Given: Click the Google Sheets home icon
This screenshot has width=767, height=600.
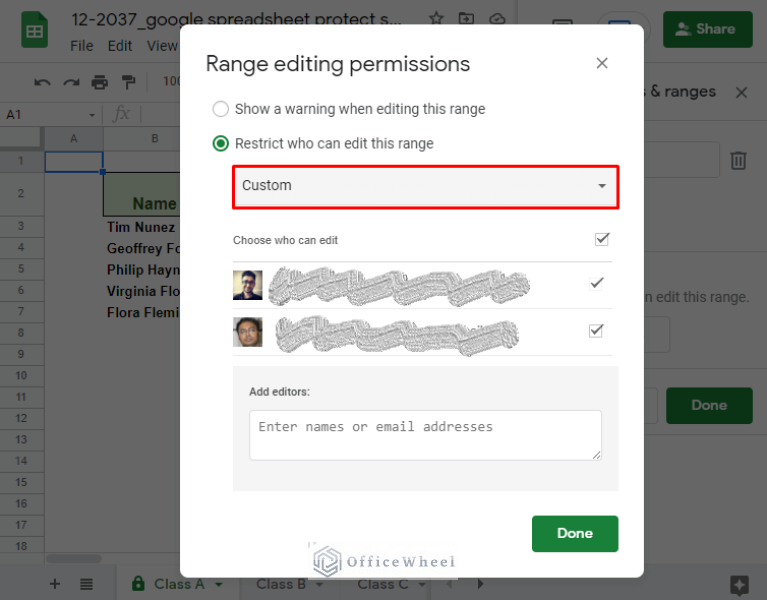Looking at the screenshot, I should pyautogui.click(x=34, y=31).
